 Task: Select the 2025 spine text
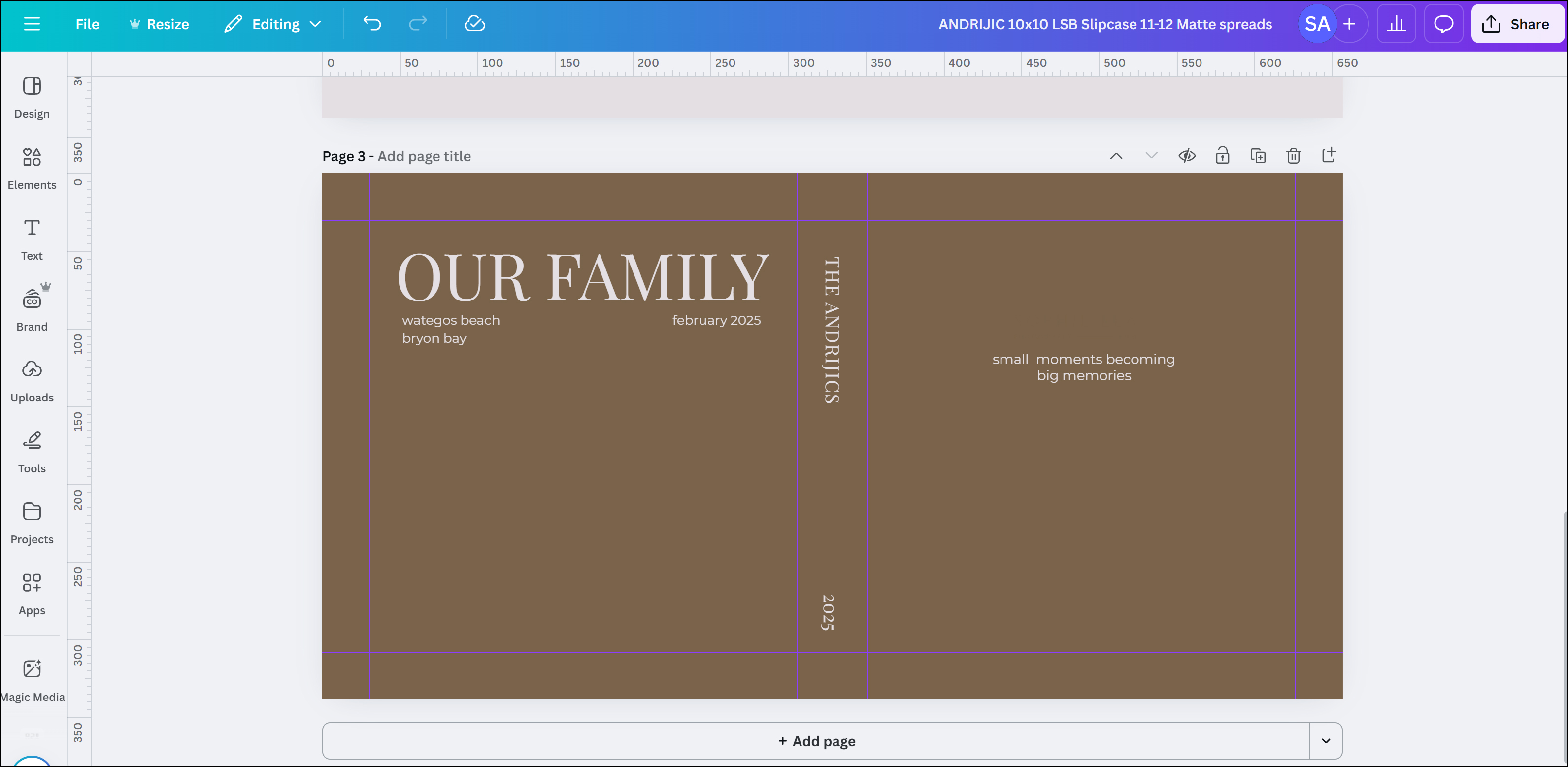click(828, 612)
